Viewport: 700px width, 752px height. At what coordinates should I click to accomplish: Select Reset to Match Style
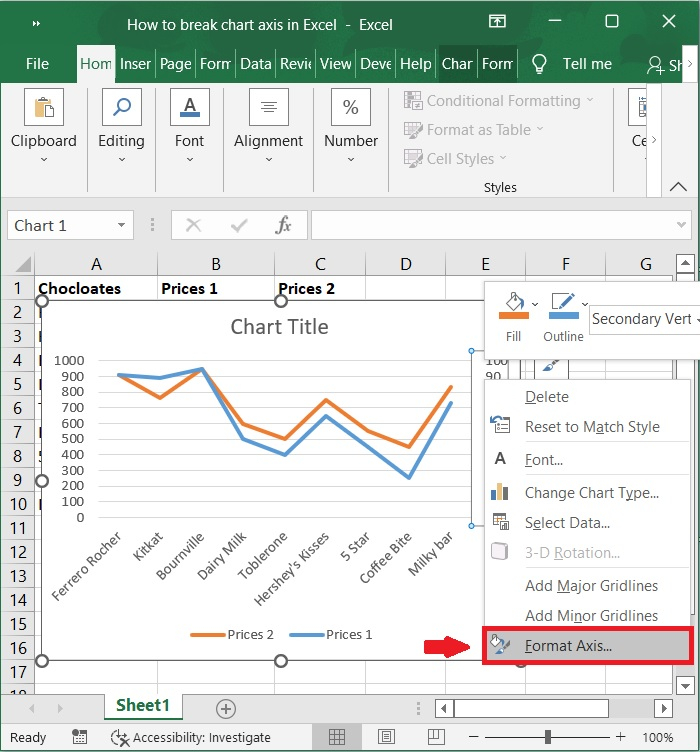[x=588, y=426]
